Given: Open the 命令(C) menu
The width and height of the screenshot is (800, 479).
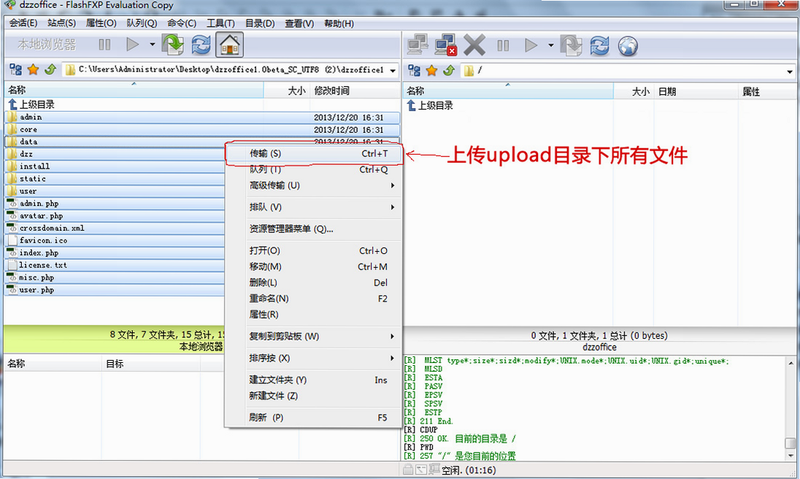Looking at the screenshot, I should 182,23.
